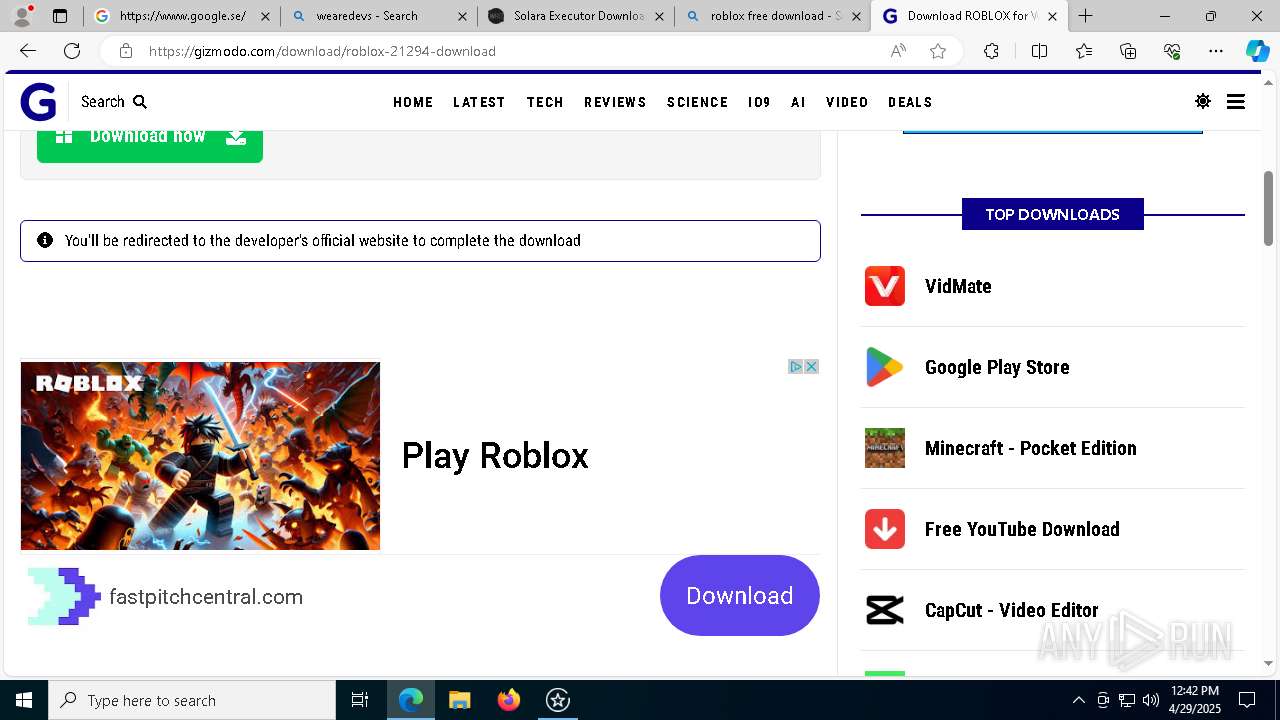Open the TECH nav item
The width and height of the screenshot is (1280, 720).
pyautogui.click(x=545, y=102)
